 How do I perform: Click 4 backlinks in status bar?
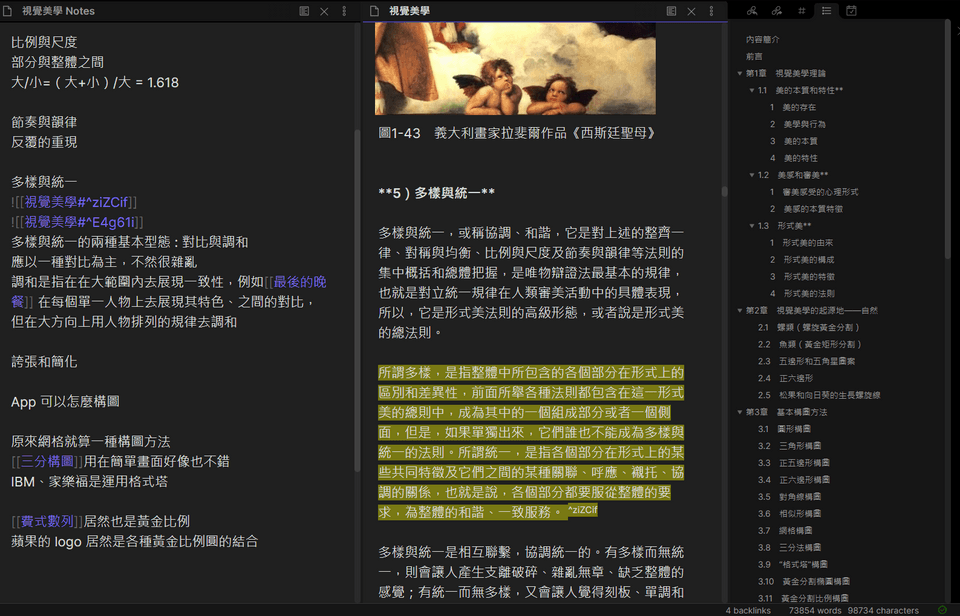[749, 609]
